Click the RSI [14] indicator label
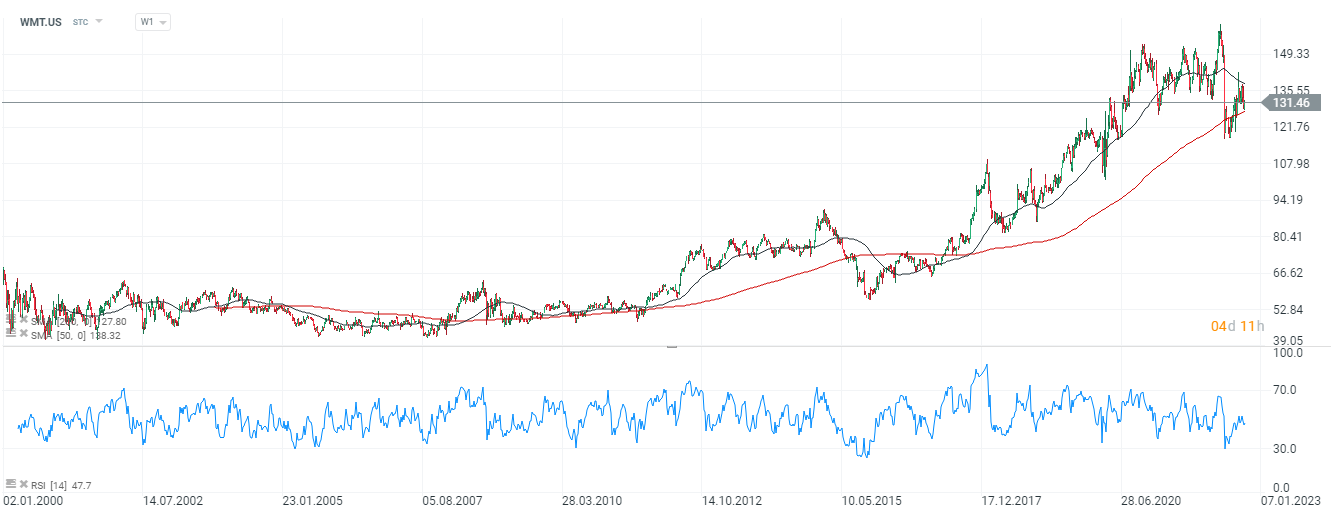This screenshot has width=1333, height=518. coord(50,484)
